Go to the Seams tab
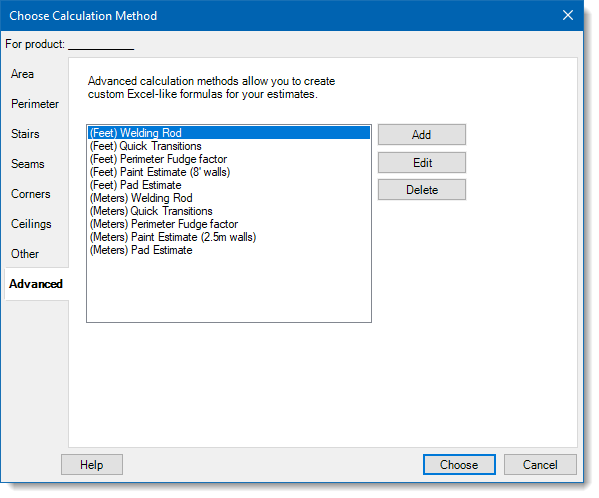This screenshot has height=498, width=599. [x=28, y=164]
